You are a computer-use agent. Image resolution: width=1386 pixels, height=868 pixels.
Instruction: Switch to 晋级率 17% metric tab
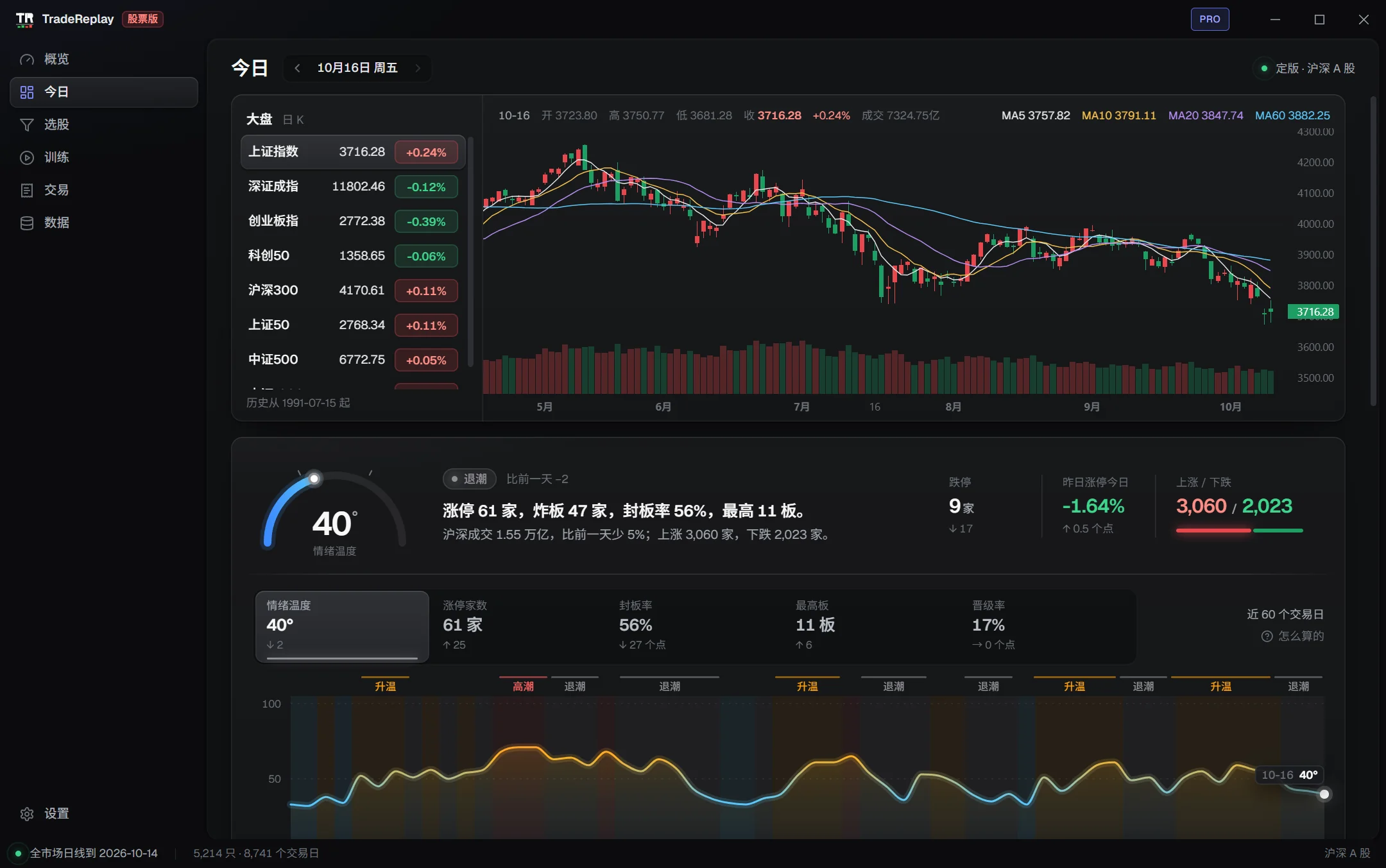click(1049, 627)
